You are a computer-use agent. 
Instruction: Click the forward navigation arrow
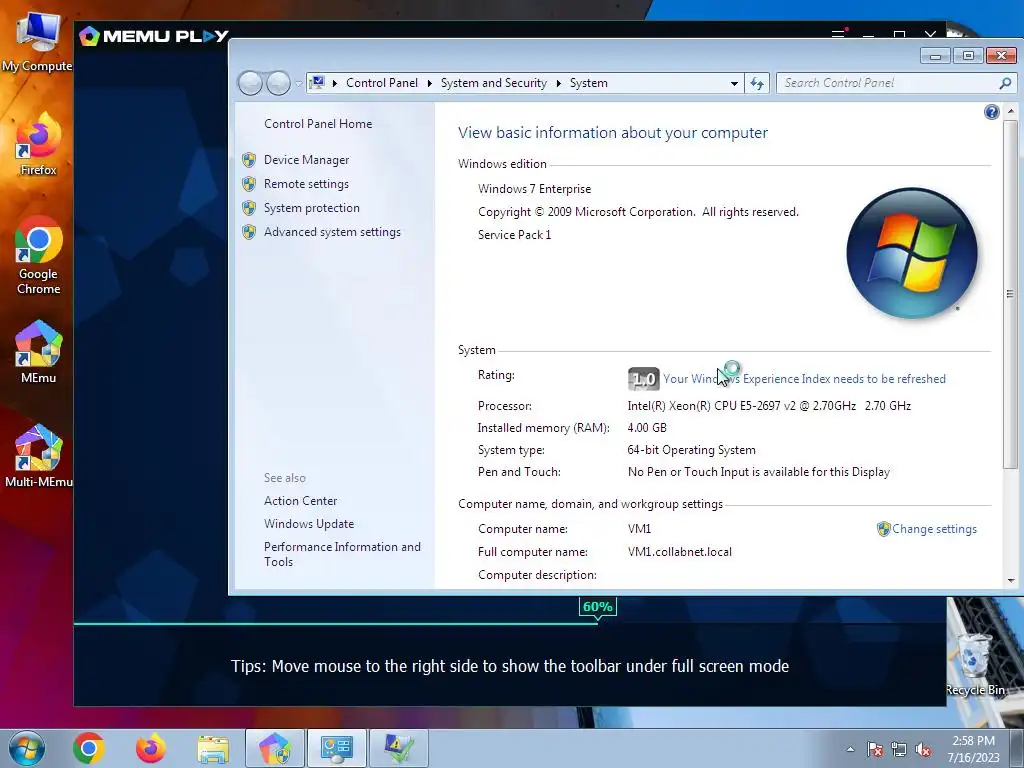(x=278, y=83)
